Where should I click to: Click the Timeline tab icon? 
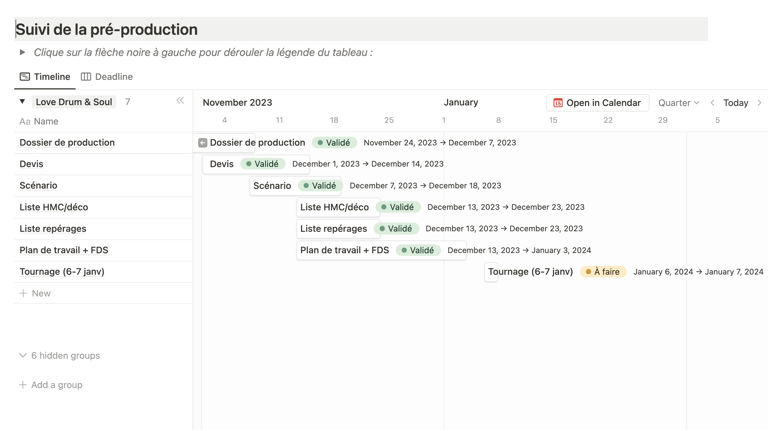pos(24,77)
